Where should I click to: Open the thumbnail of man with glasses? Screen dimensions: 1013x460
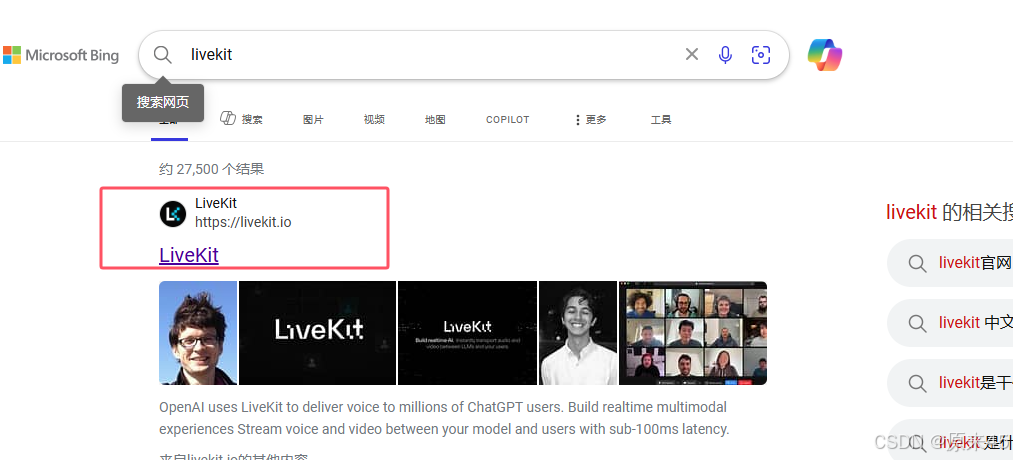tap(198, 333)
